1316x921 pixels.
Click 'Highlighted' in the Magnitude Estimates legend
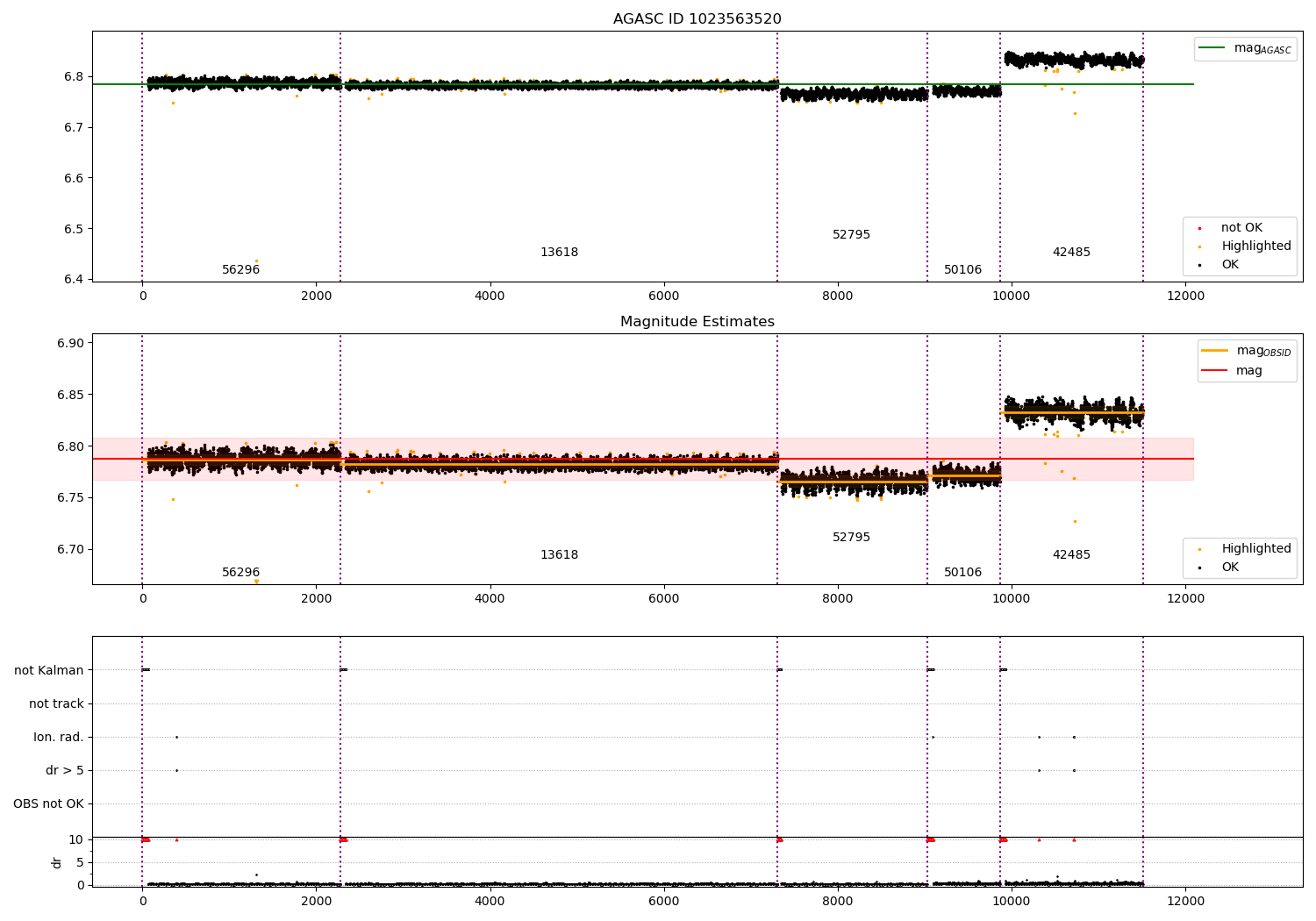(1255, 549)
